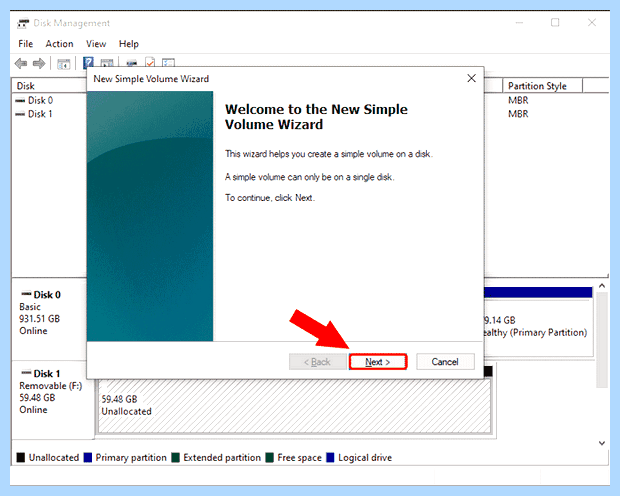Select the small disk icon beside Disk 0 in the list

click(20, 100)
